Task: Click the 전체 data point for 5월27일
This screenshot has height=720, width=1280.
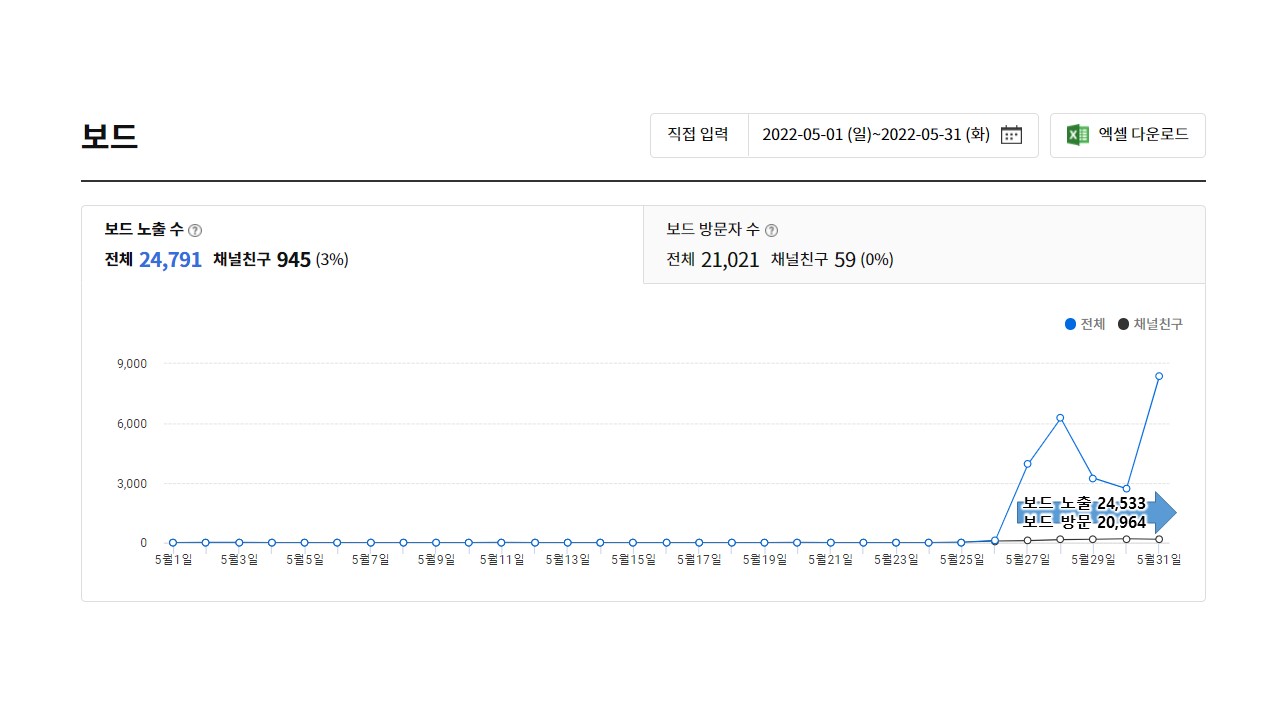Action: [1027, 464]
